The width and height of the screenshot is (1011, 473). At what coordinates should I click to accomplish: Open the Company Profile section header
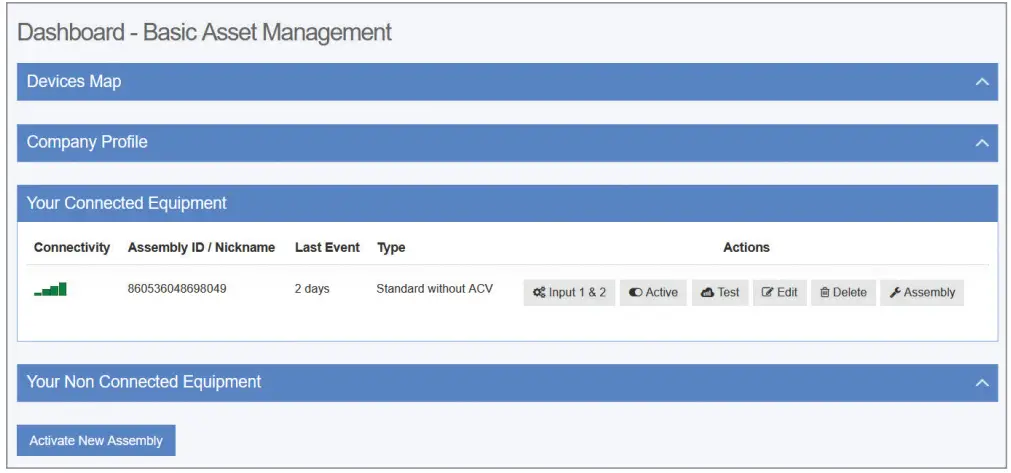pyautogui.click(x=507, y=142)
